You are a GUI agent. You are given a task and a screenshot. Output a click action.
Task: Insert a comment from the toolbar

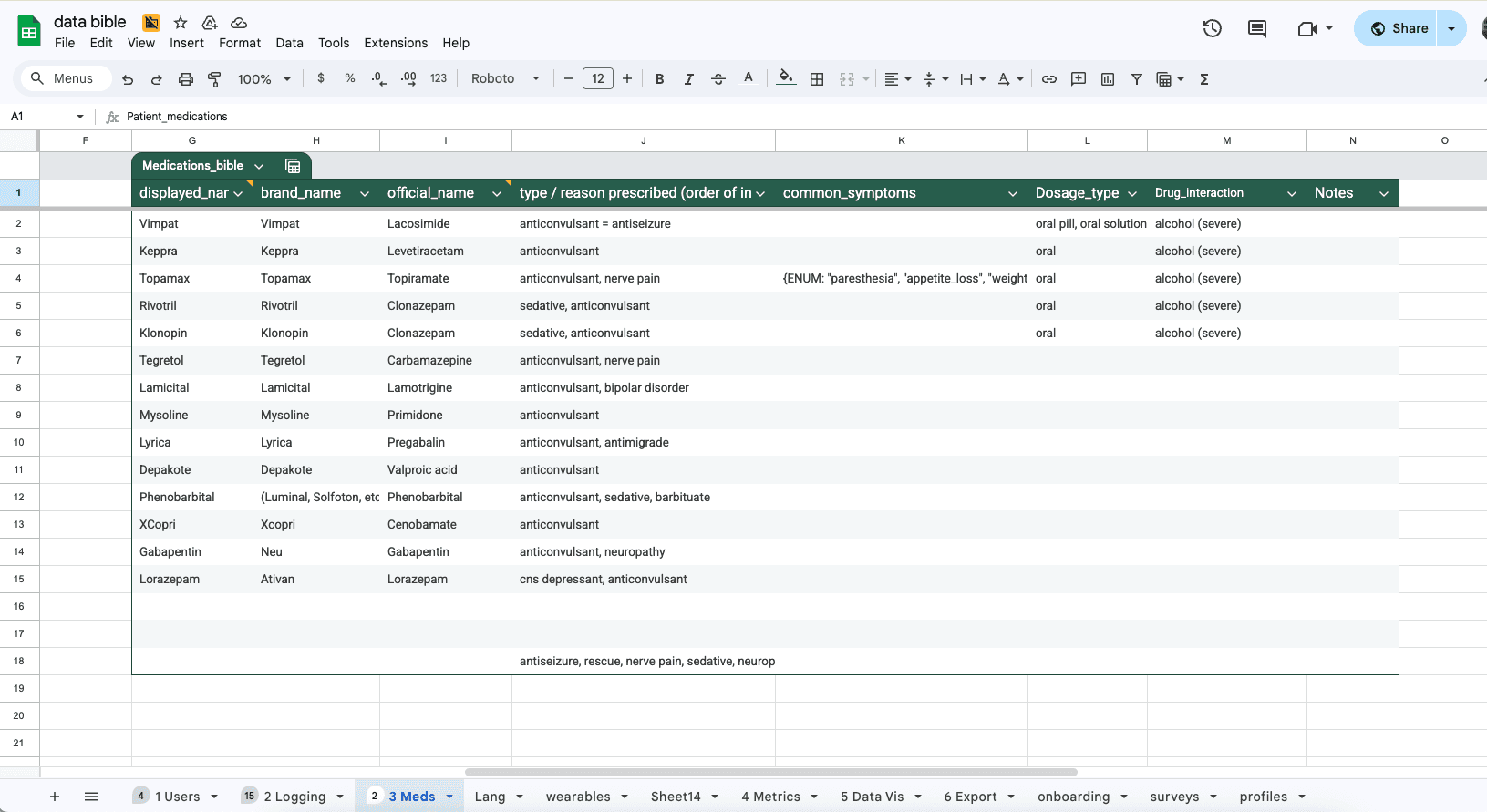click(x=1079, y=79)
